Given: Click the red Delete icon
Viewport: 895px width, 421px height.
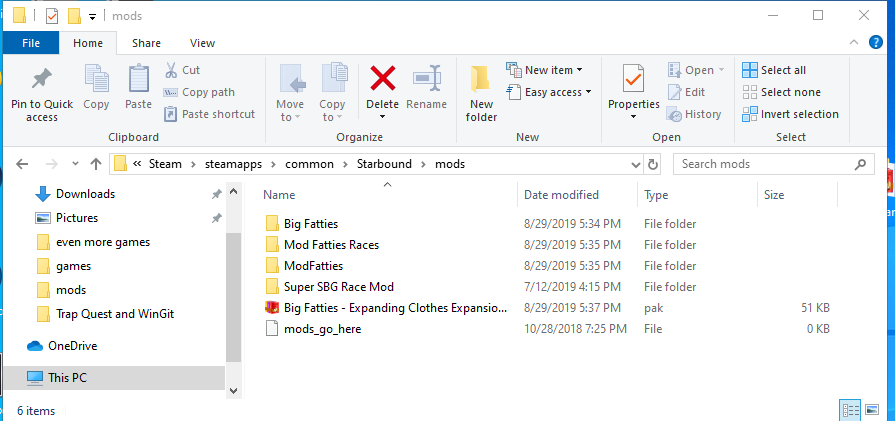Looking at the screenshot, I should pos(382,79).
